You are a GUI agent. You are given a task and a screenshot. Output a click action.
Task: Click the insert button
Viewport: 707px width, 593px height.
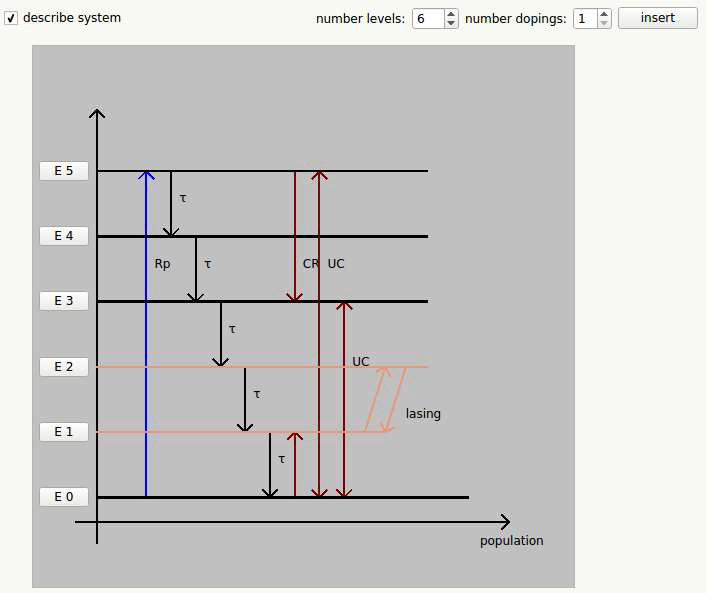(x=657, y=18)
